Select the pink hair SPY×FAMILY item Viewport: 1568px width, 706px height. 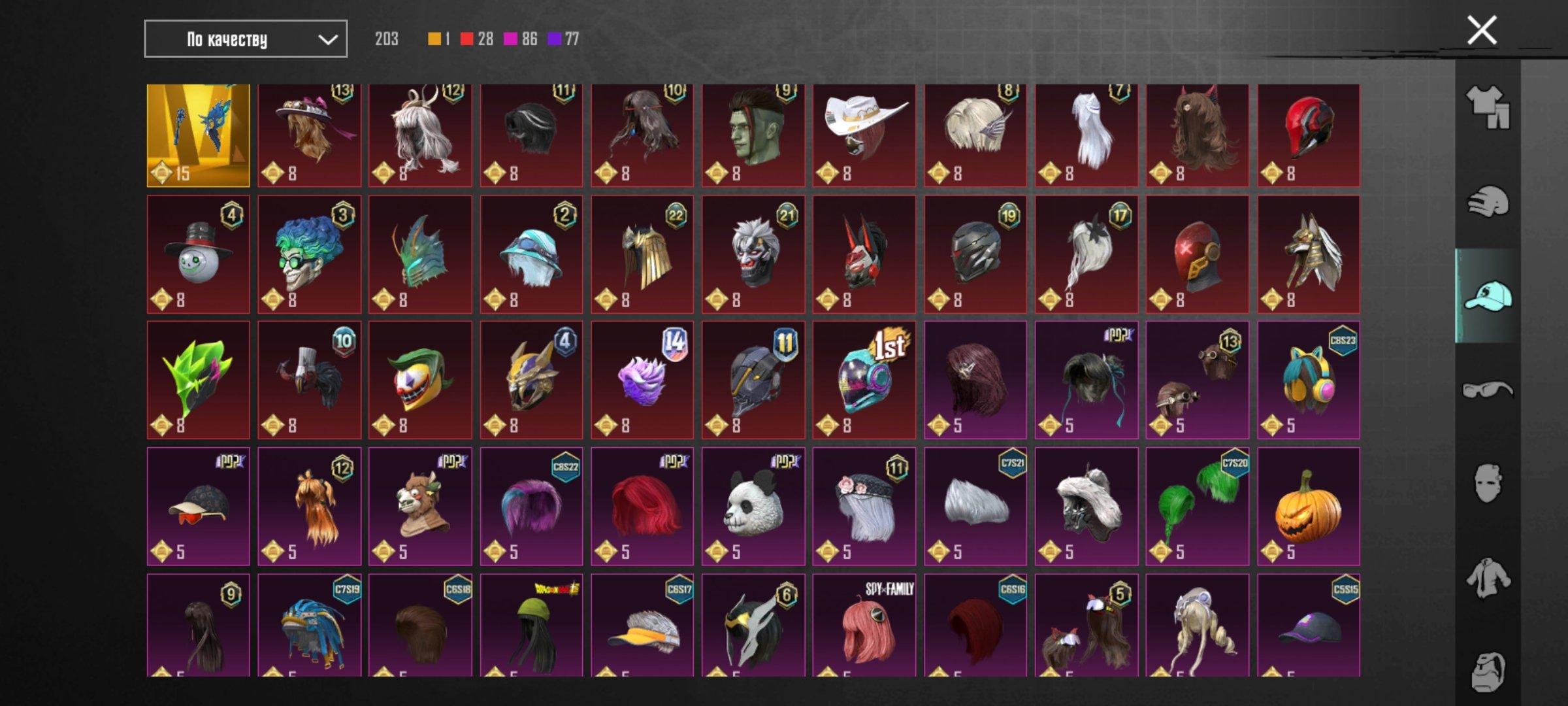864,626
